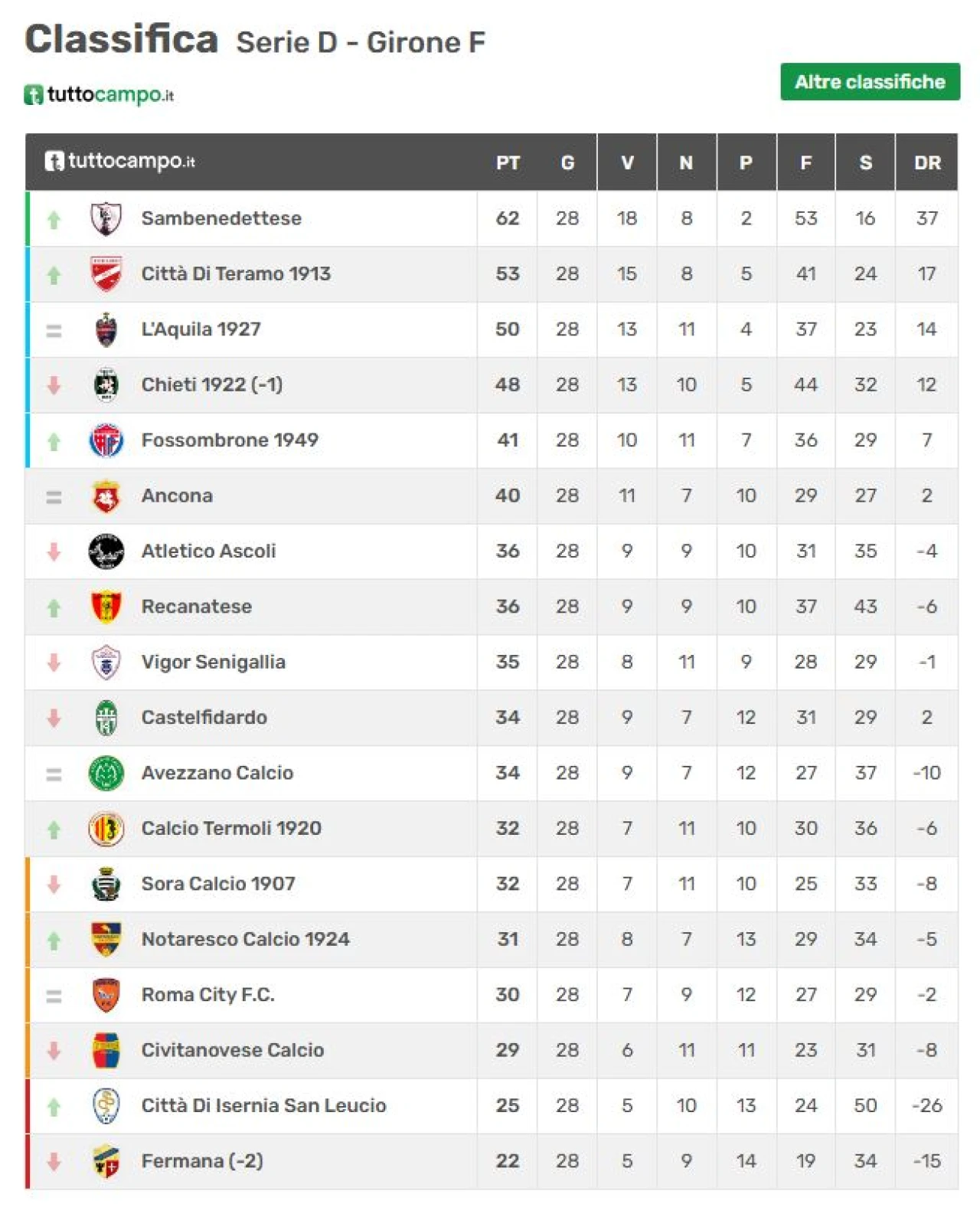This screenshot has width=980, height=1214.
Task: Open Fossombrone 1949 team page
Action: point(230,440)
